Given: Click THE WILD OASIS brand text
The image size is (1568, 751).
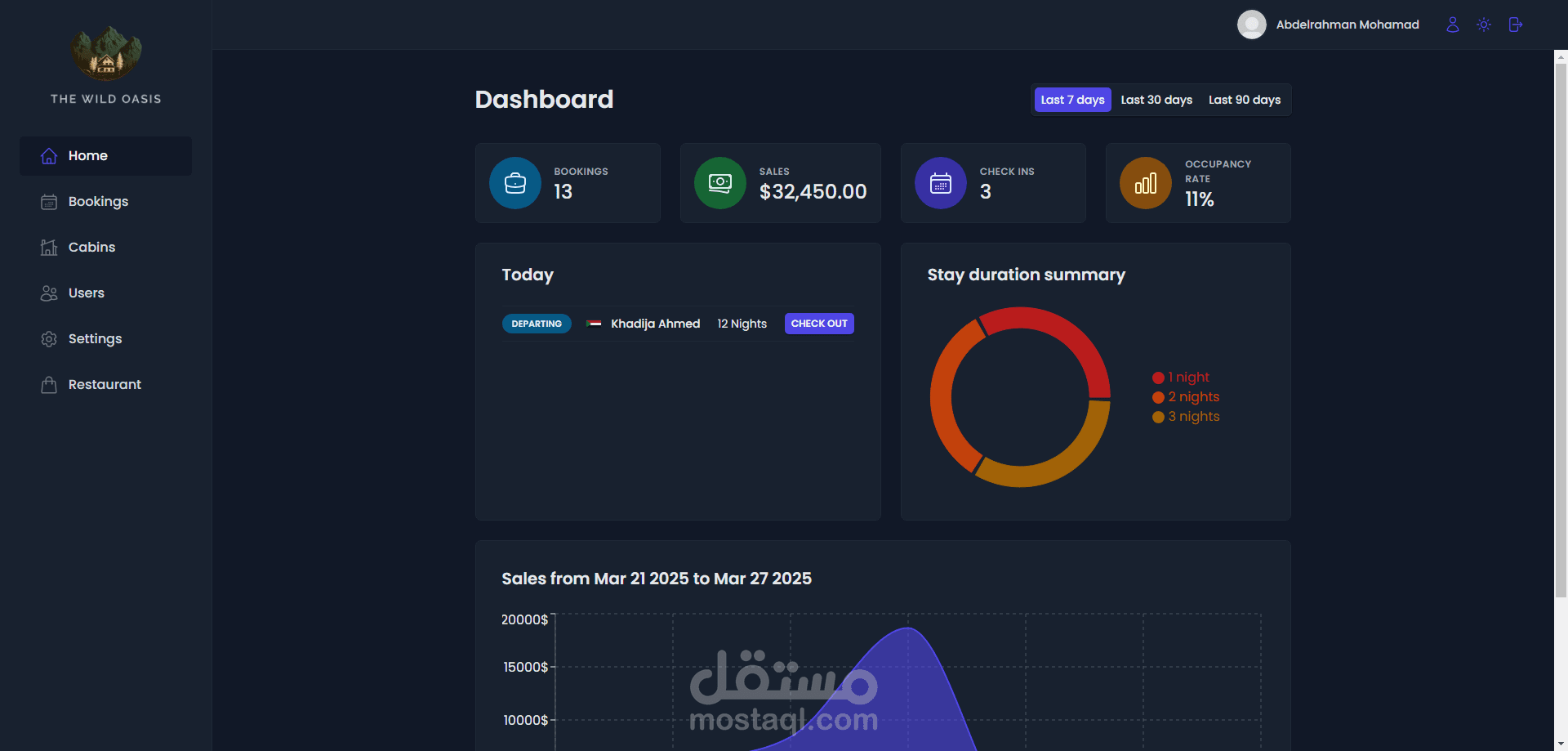Looking at the screenshot, I should [106, 99].
